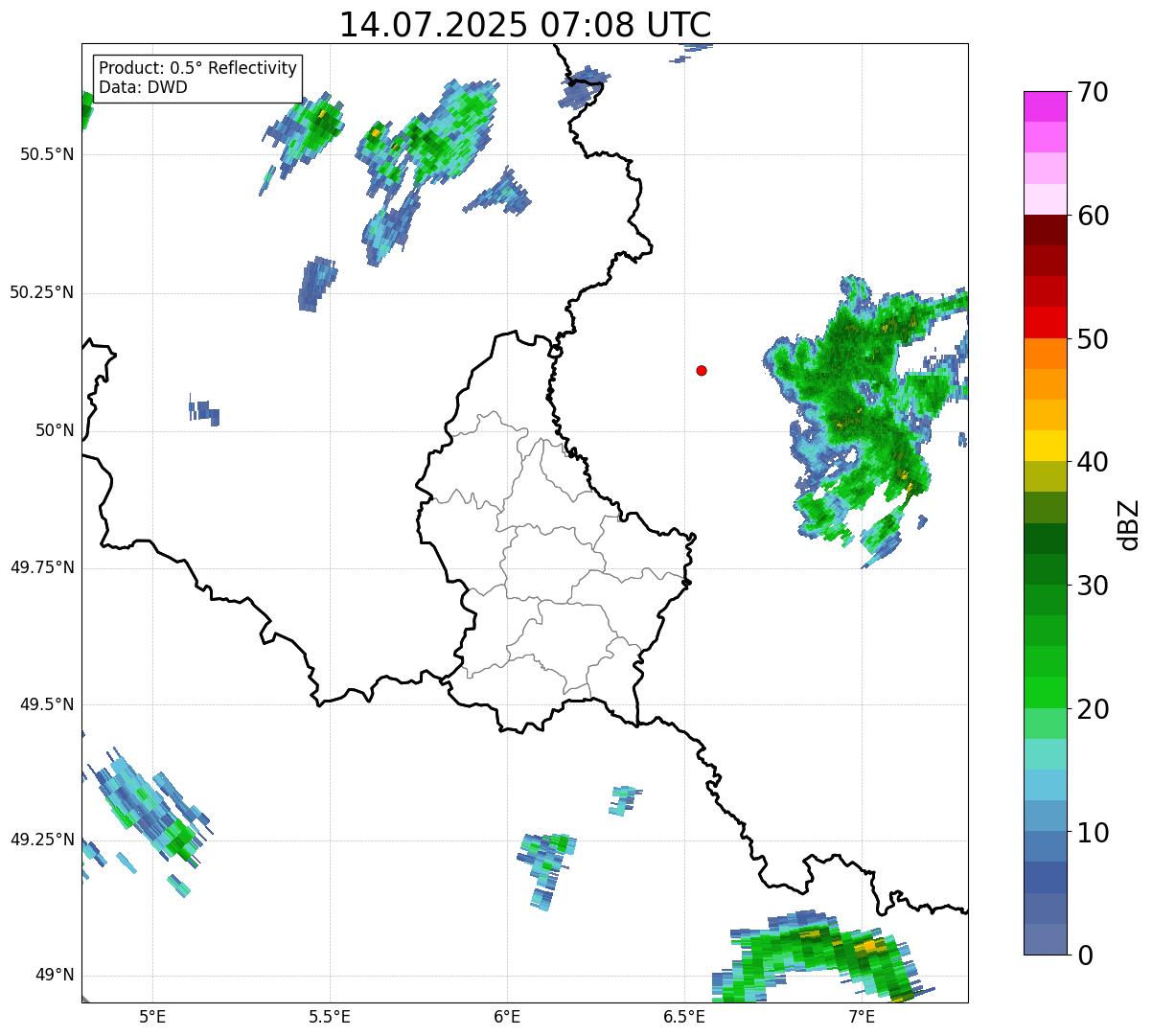Pick the dark maroon swatch just below 60
This screenshot has height=1036, width=1152.
[1045, 230]
